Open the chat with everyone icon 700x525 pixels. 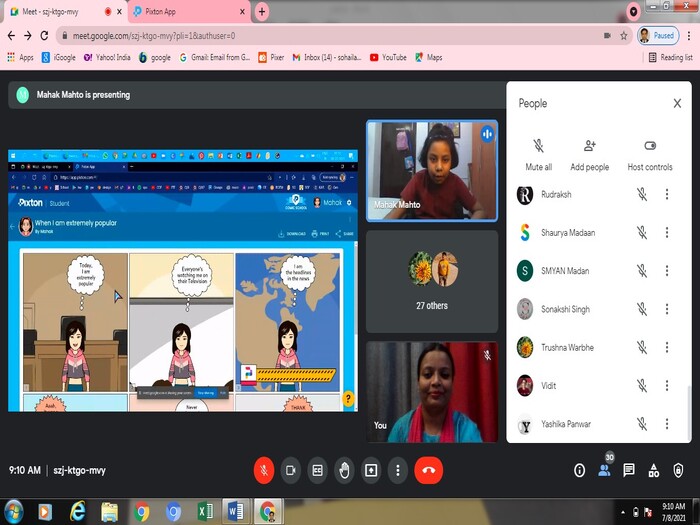(629, 470)
